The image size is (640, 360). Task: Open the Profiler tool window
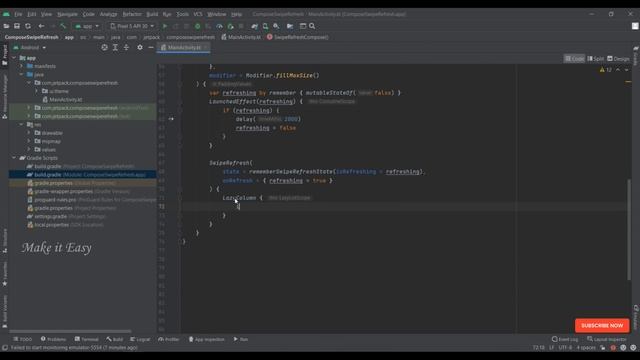(169, 340)
